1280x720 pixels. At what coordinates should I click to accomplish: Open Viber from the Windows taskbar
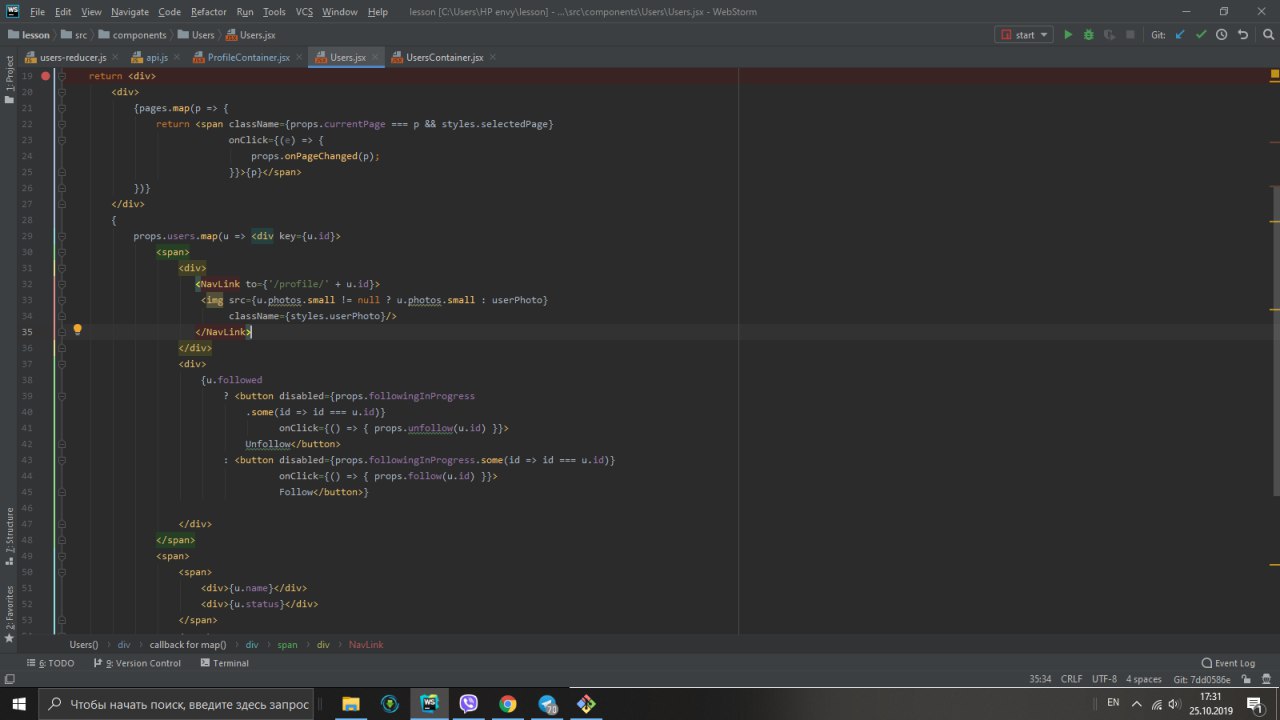point(468,703)
